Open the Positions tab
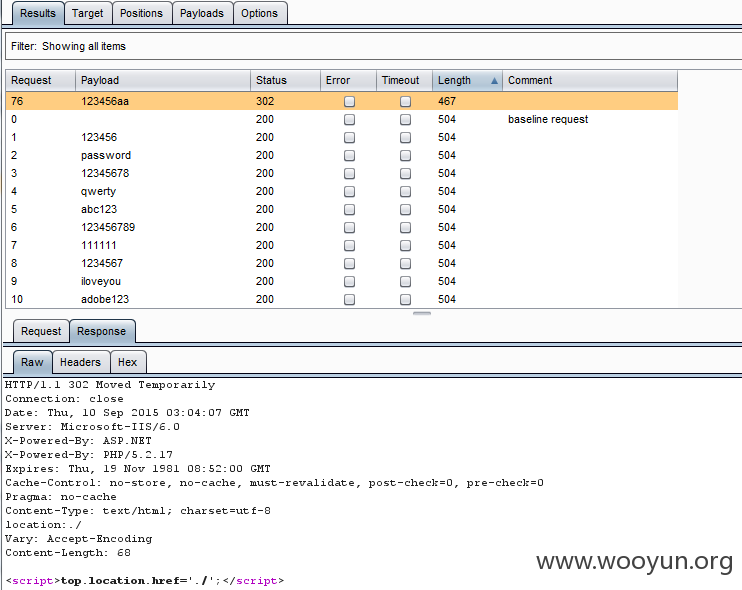The image size is (742, 590). (x=141, y=13)
